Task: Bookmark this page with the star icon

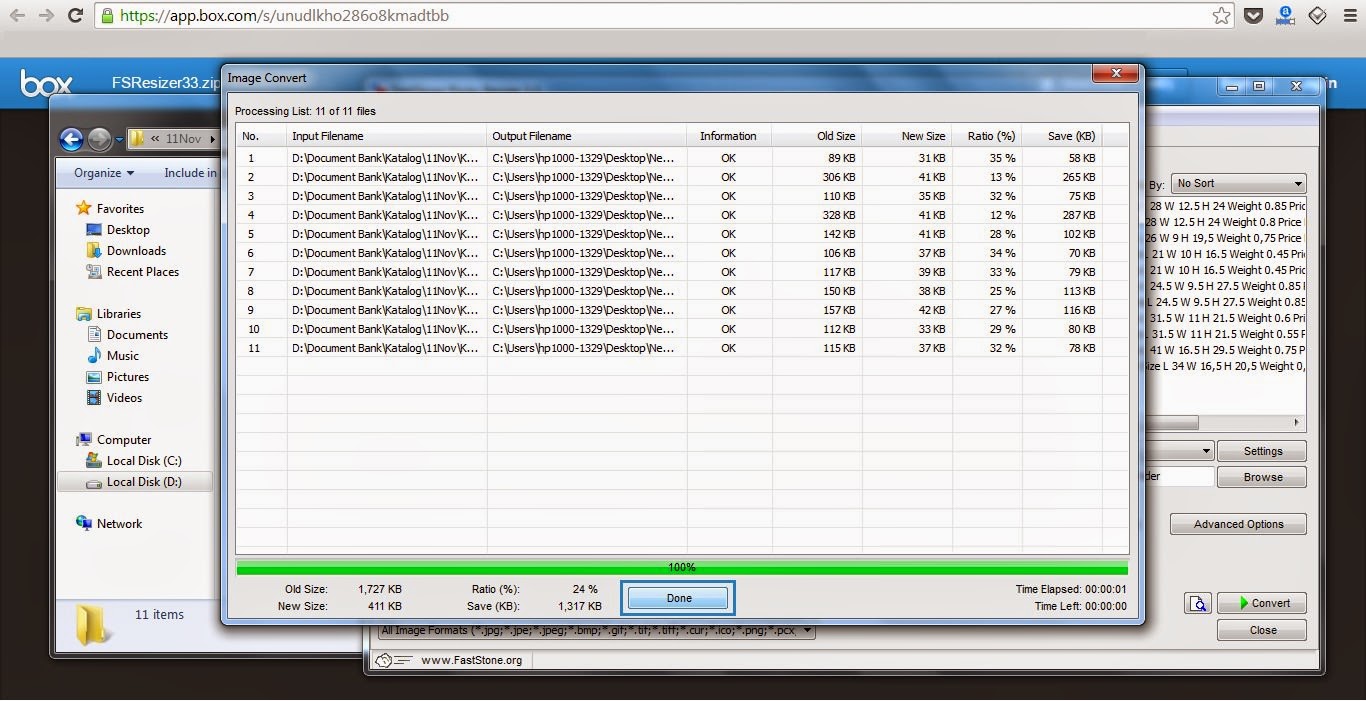Action: (x=1221, y=16)
